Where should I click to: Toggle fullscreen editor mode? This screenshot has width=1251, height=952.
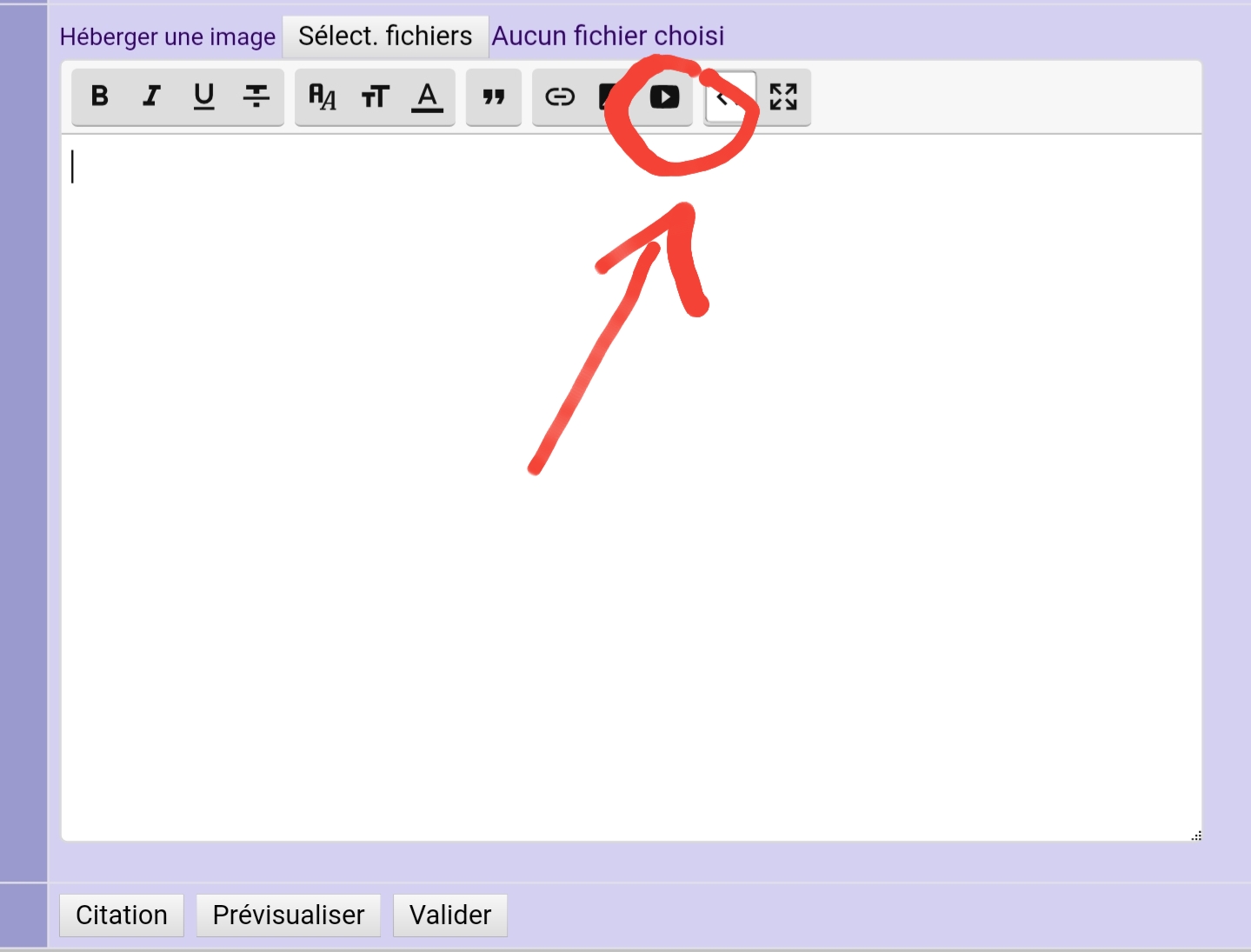(x=783, y=97)
